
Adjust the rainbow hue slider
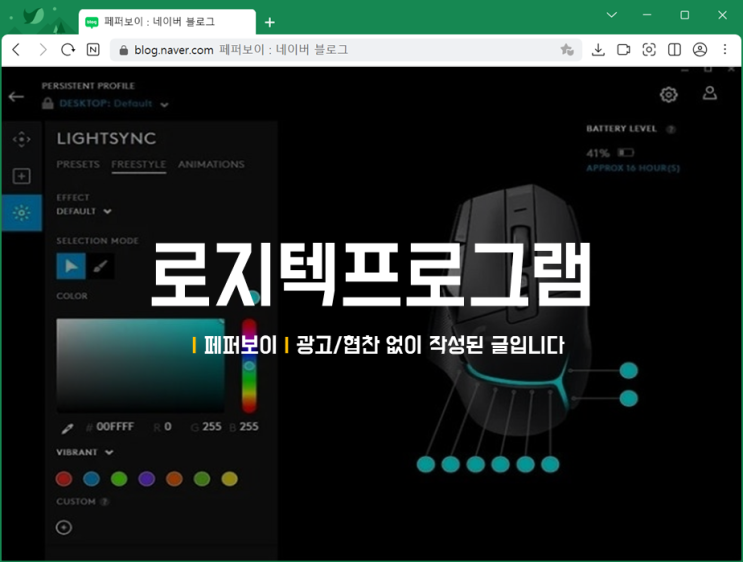click(249, 366)
